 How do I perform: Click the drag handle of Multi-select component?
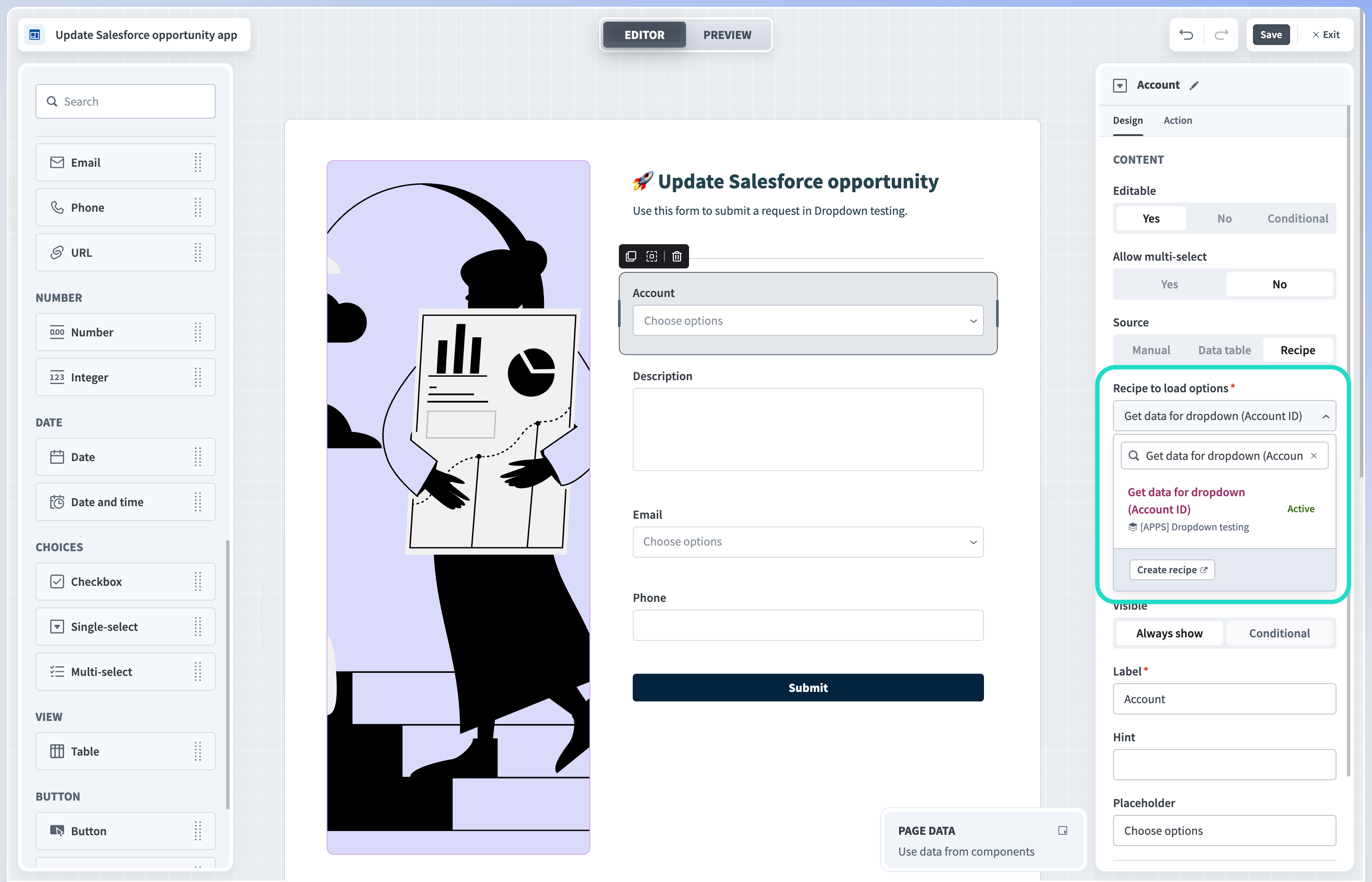pyautogui.click(x=197, y=672)
